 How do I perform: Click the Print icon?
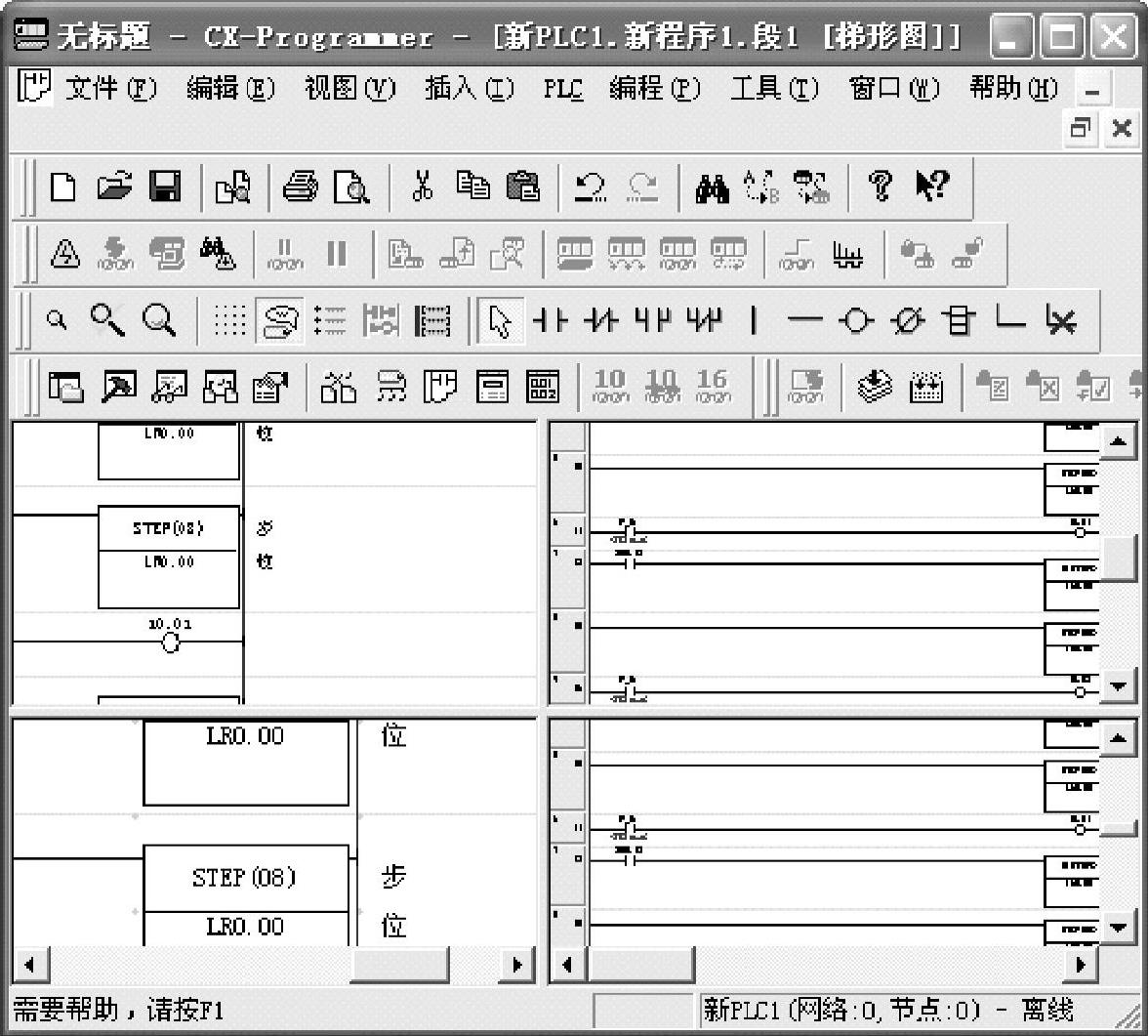300,186
